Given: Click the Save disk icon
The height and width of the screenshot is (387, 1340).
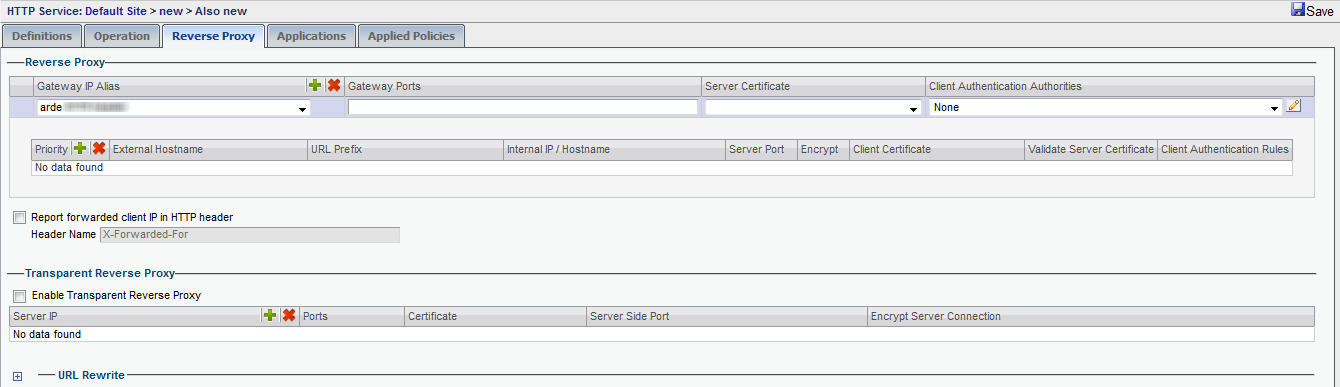Looking at the screenshot, I should (1297, 10).
